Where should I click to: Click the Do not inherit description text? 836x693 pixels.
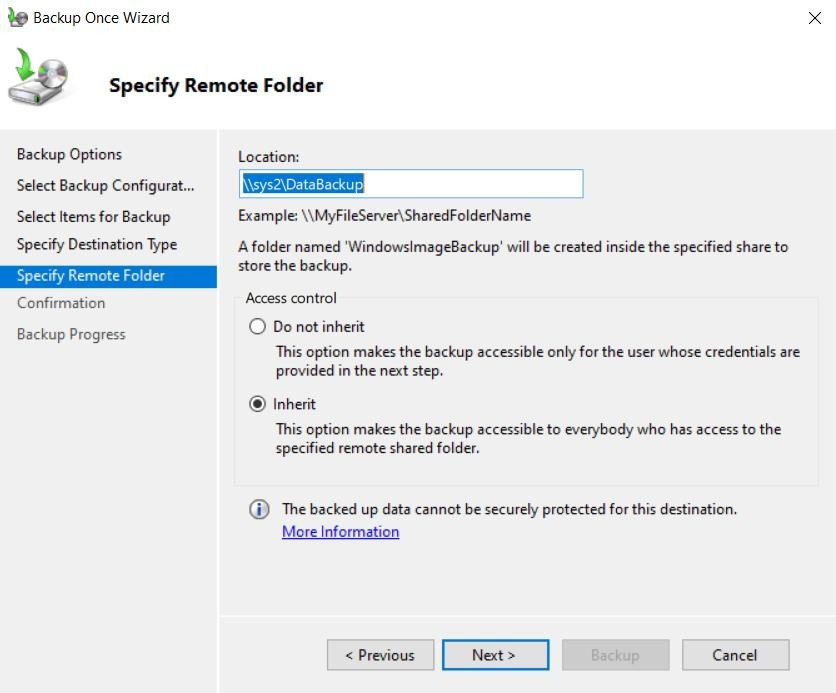[x=538, y=361]
